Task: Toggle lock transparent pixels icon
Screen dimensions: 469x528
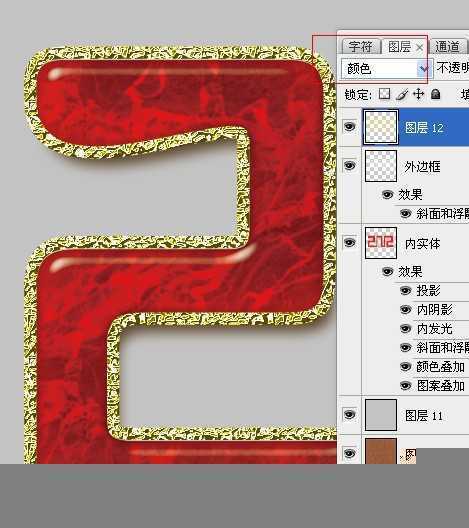Action: coord(384,94)
